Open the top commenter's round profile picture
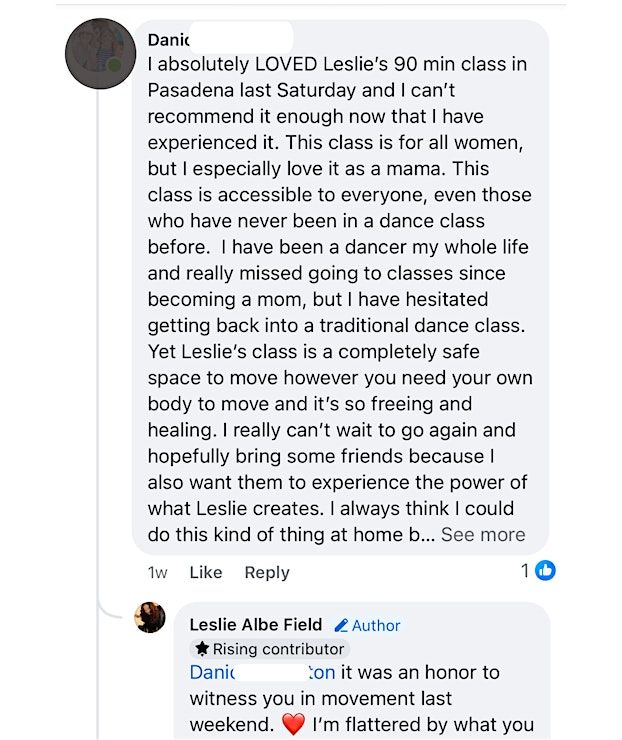The image size is (622, 740). [x=100, y=54]
